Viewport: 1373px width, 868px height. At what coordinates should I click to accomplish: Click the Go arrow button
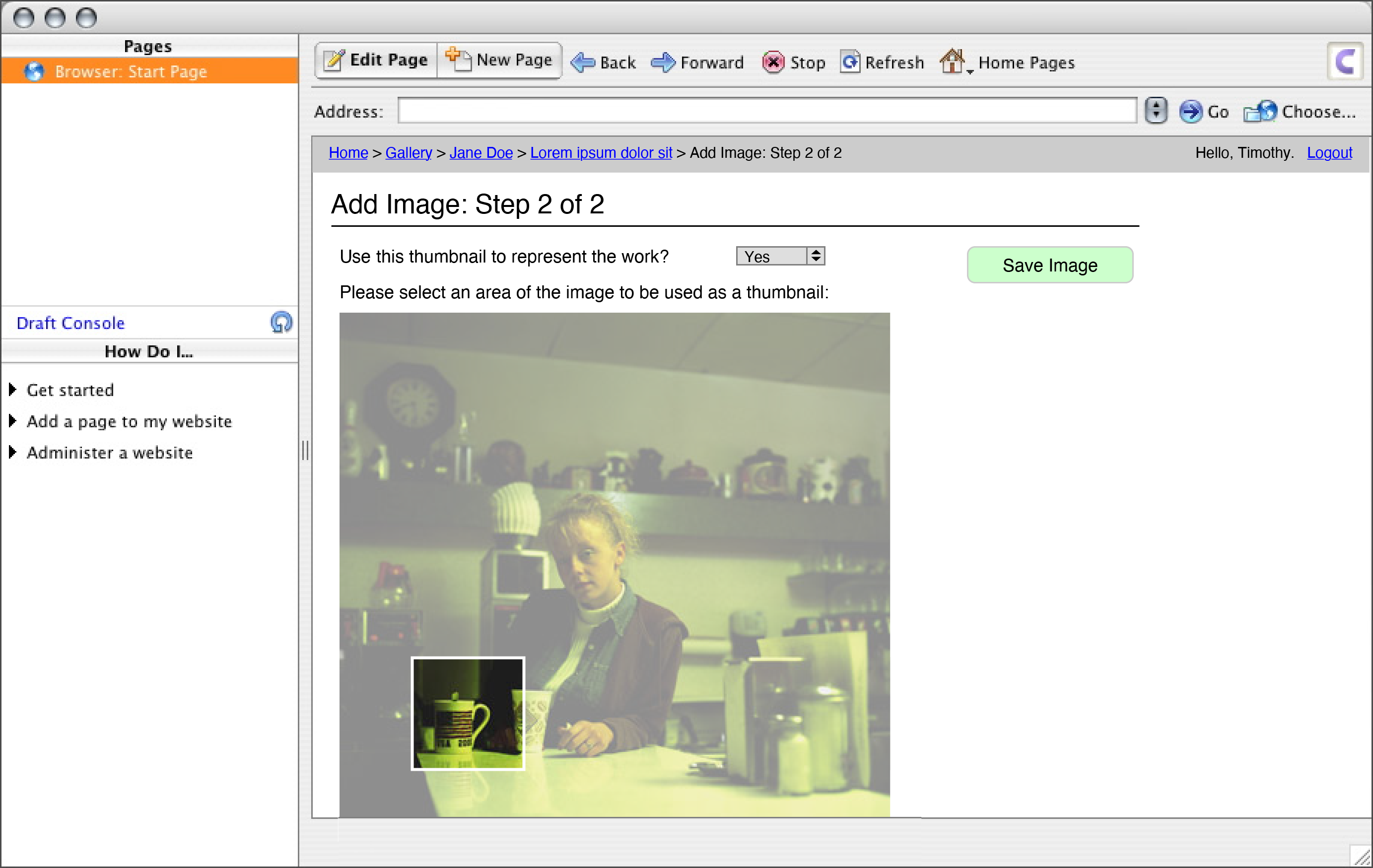coord(1190,111)
